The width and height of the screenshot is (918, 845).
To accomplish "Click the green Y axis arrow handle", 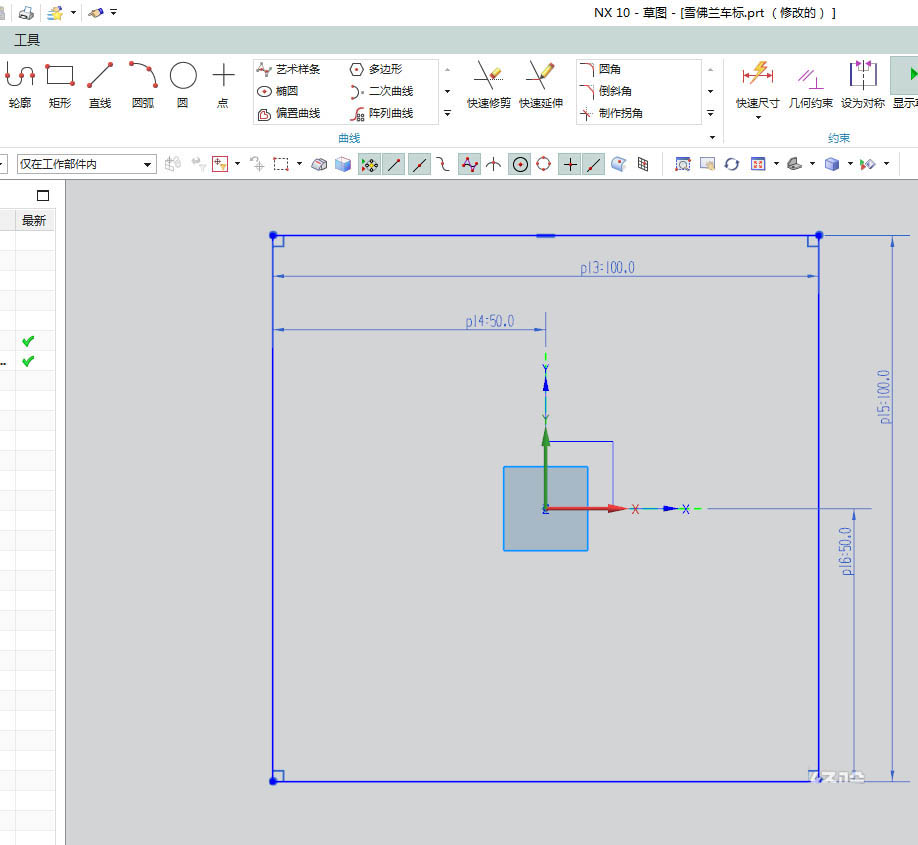I will pyautogui.click(x=546, y=436).
